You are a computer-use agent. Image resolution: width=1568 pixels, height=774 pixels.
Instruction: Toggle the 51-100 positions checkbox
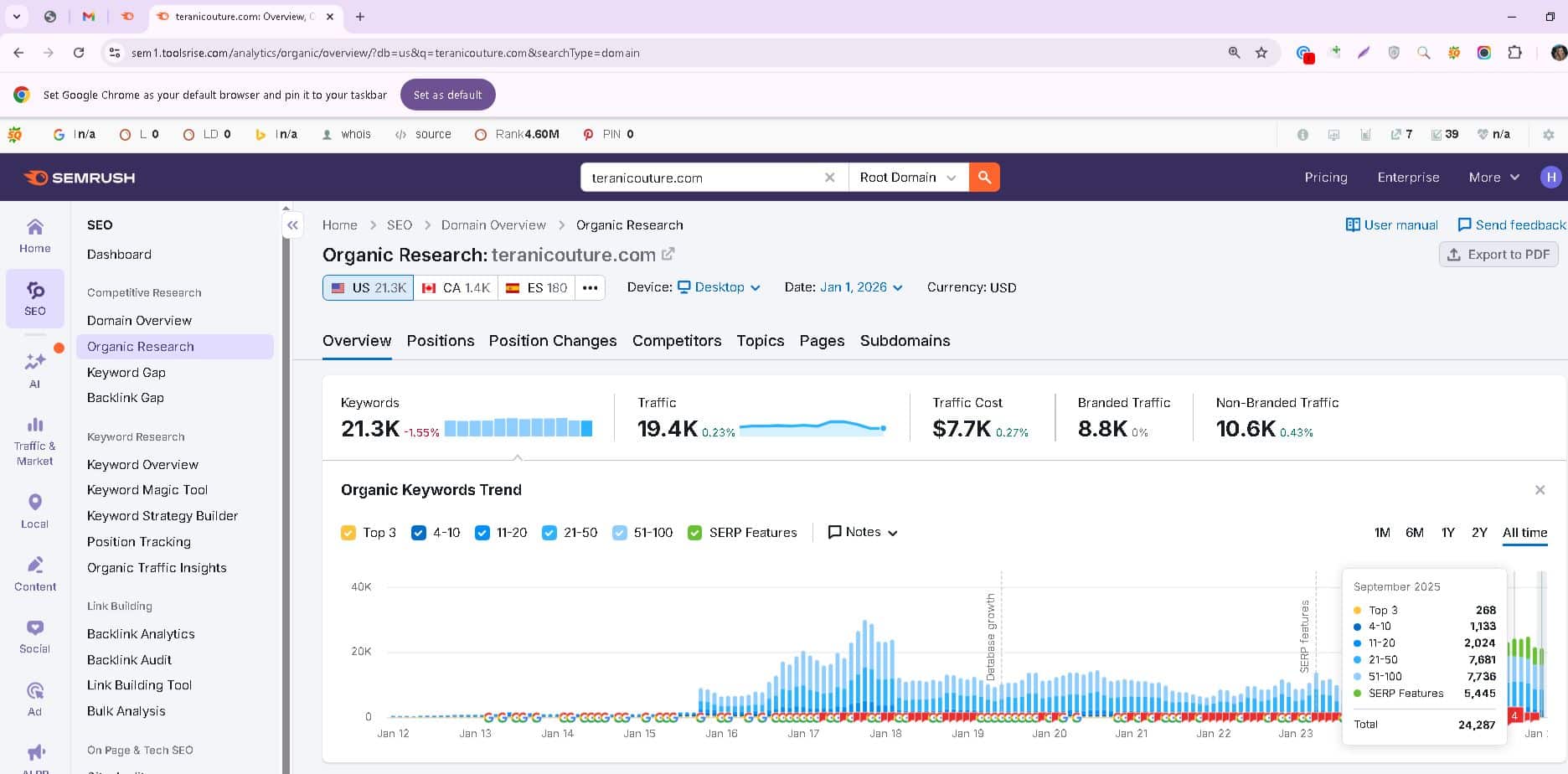[x=620, y=533]
